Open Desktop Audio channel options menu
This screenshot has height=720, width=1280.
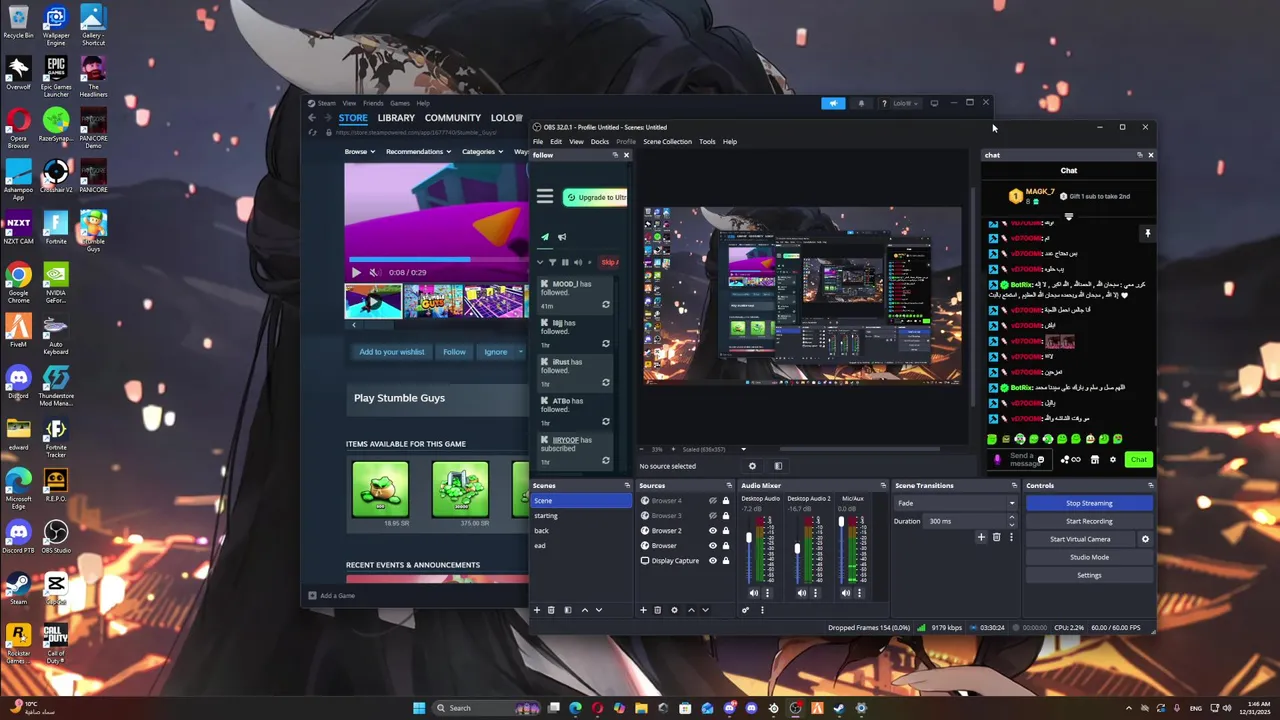767,593
